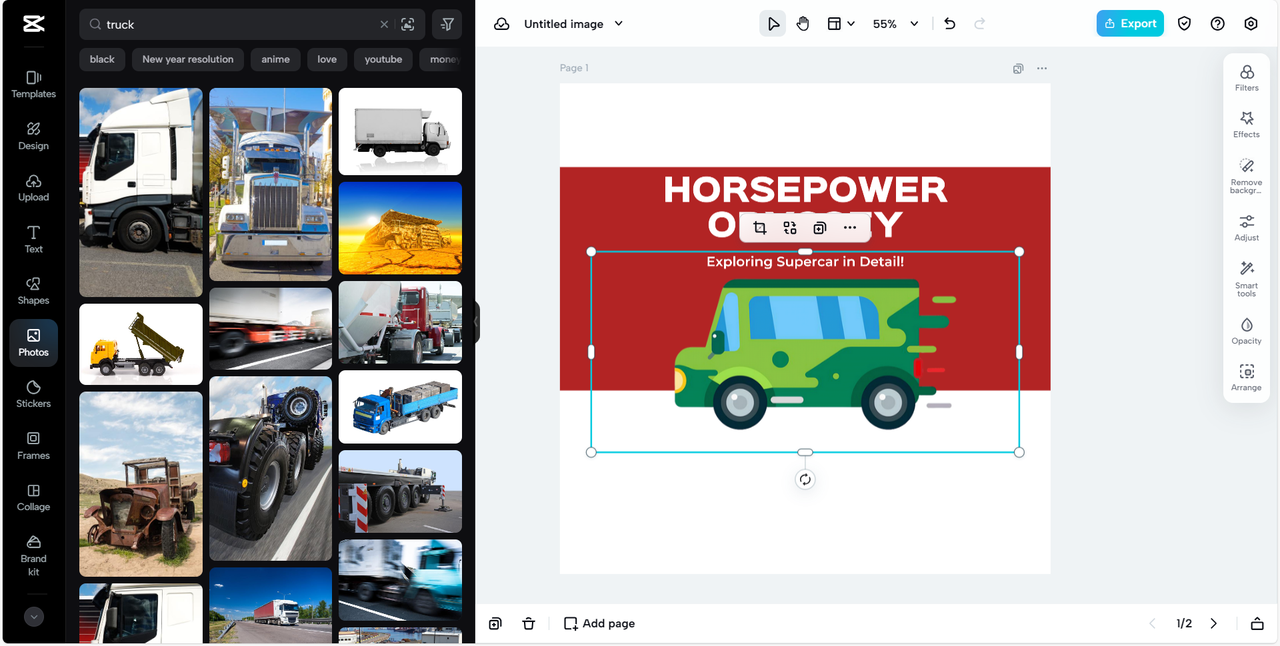
Task: Open the settings gear icon
Action: coord(1251,24)
